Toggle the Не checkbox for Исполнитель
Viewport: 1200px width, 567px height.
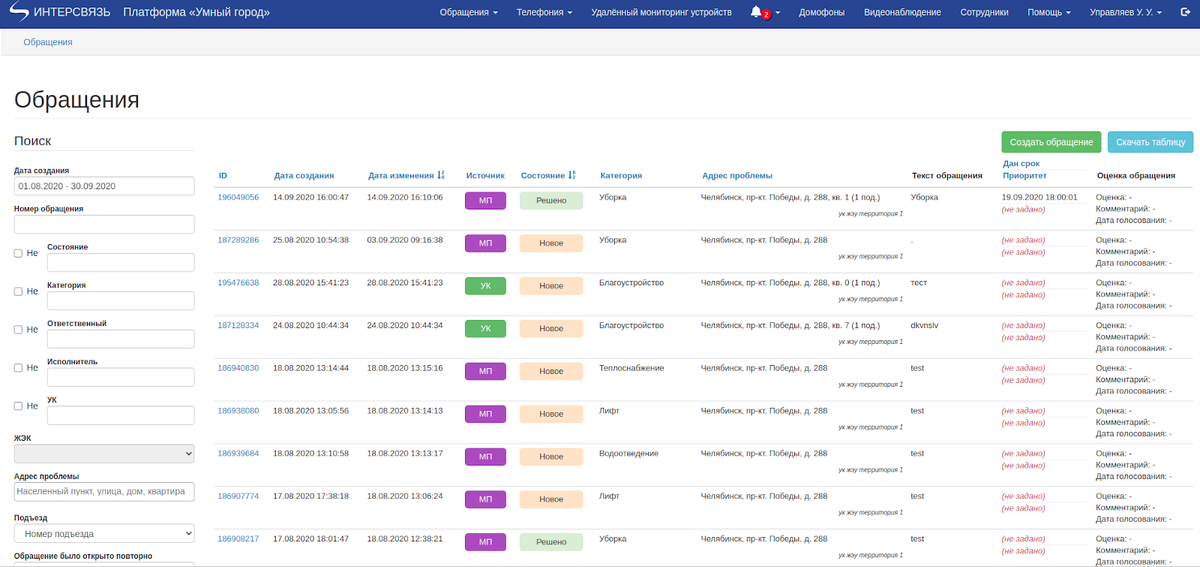(x=18, y=368)
